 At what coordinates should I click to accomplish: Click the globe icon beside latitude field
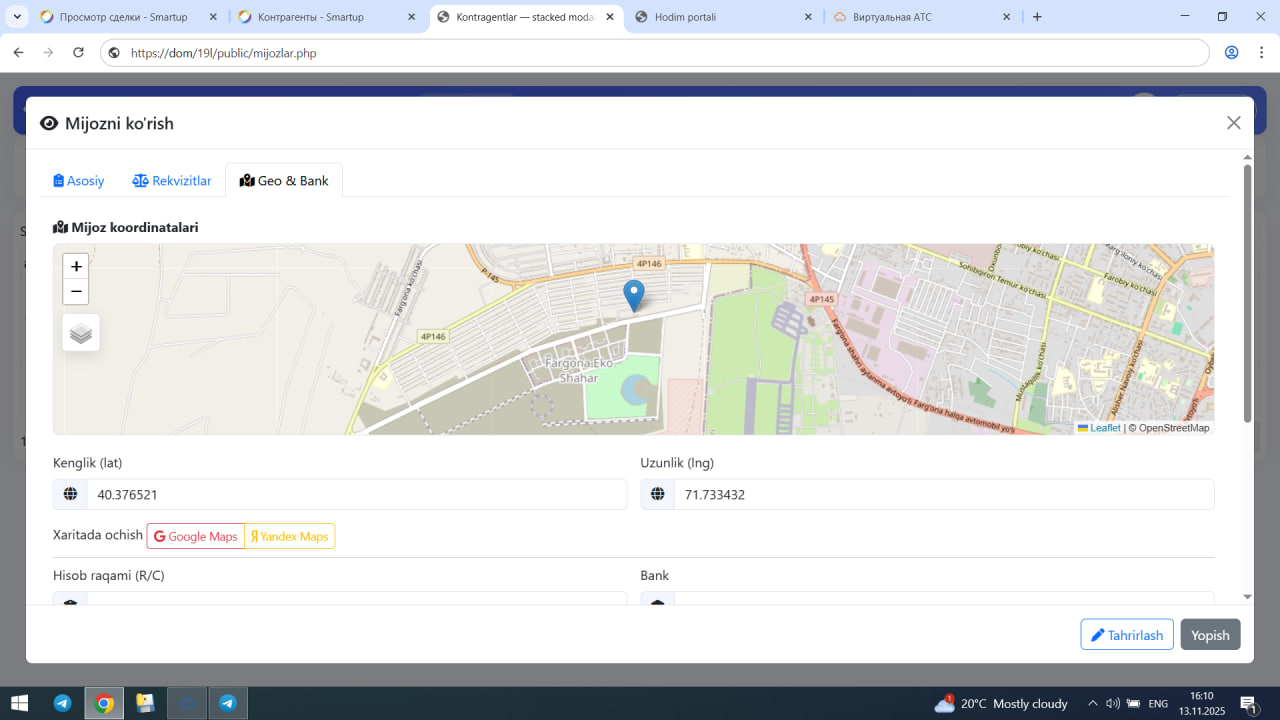(70, 494)
